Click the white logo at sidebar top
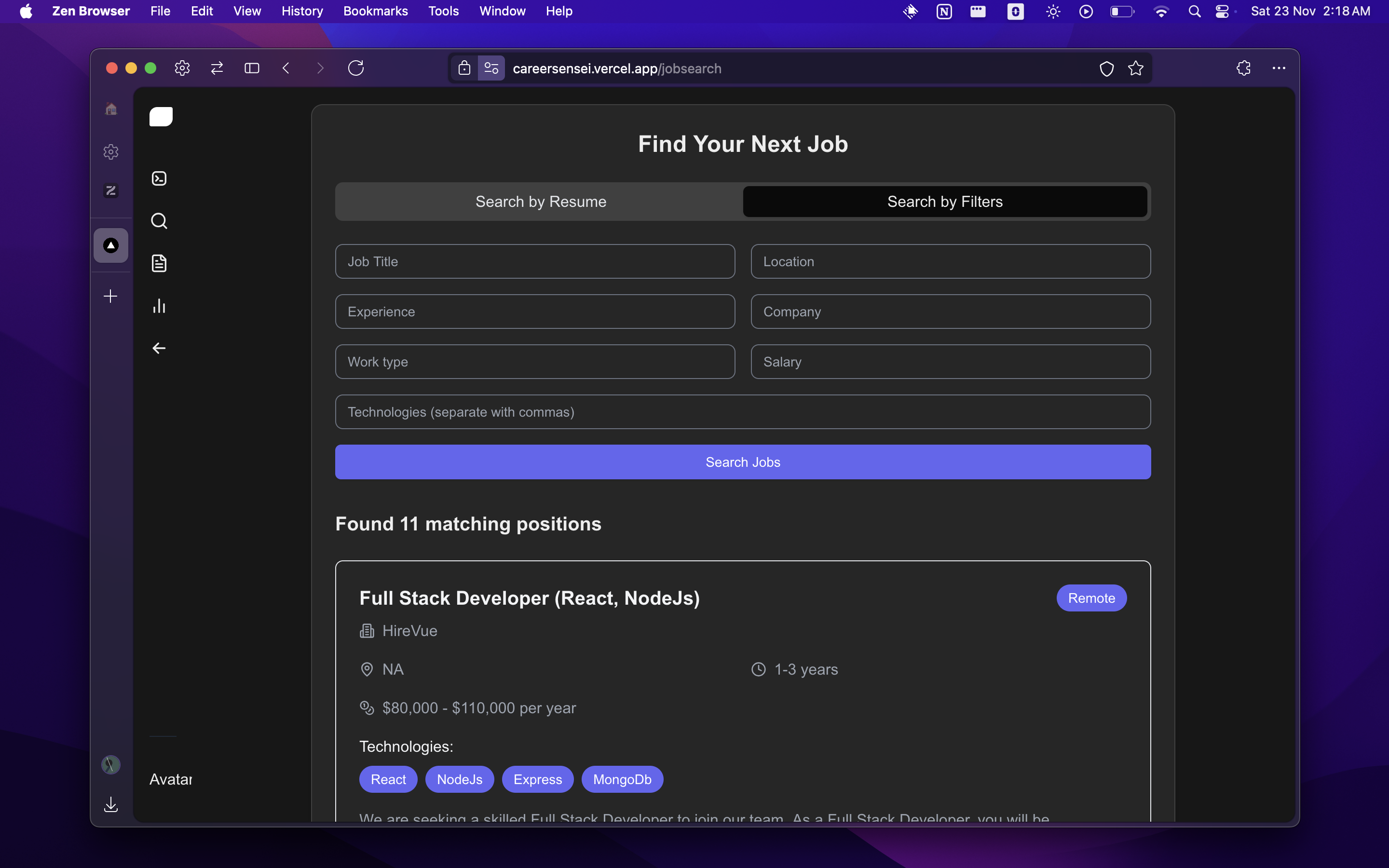The image size is (1389, 868). [x=161, y=117]
